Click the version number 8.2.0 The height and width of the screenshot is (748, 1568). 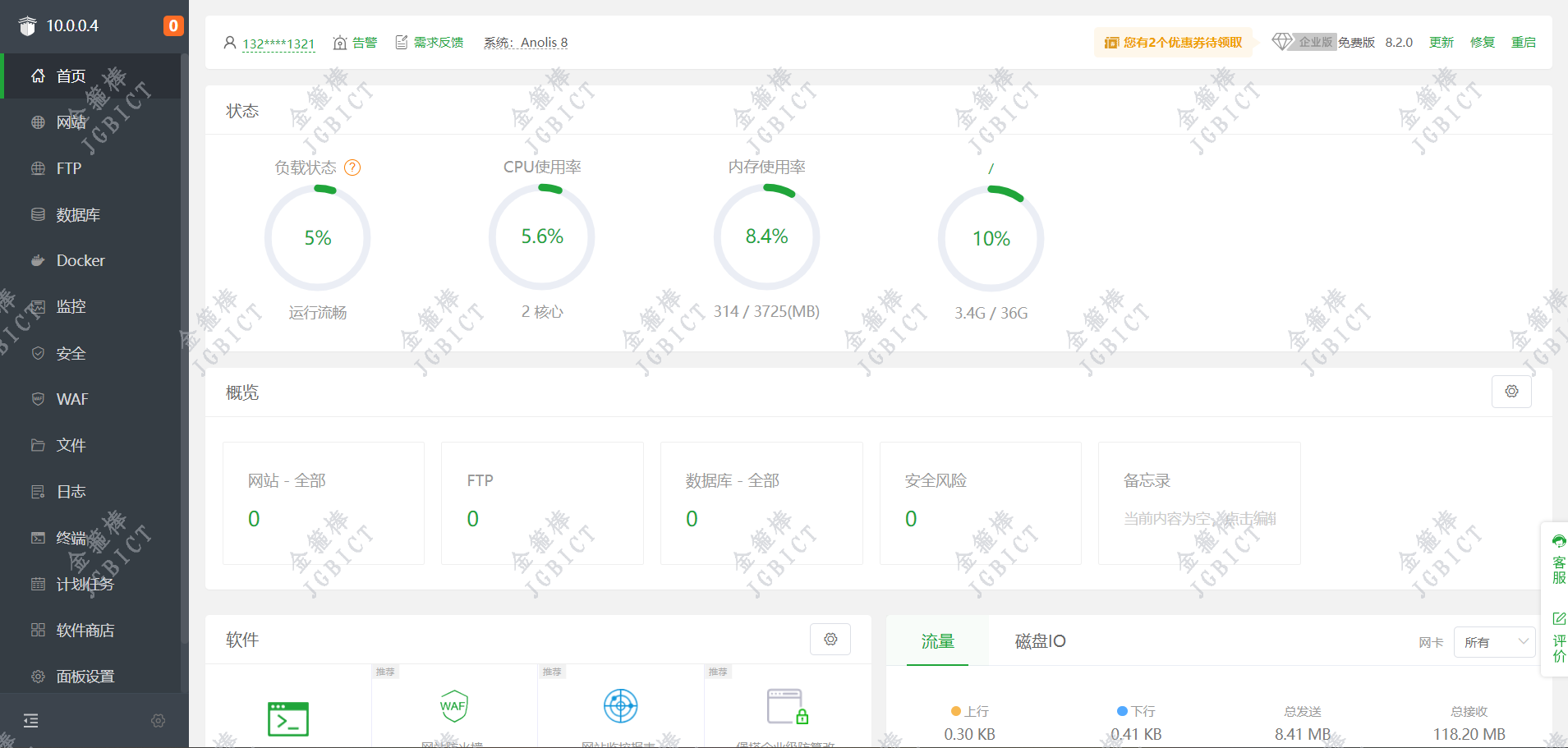pos(1399,43)
